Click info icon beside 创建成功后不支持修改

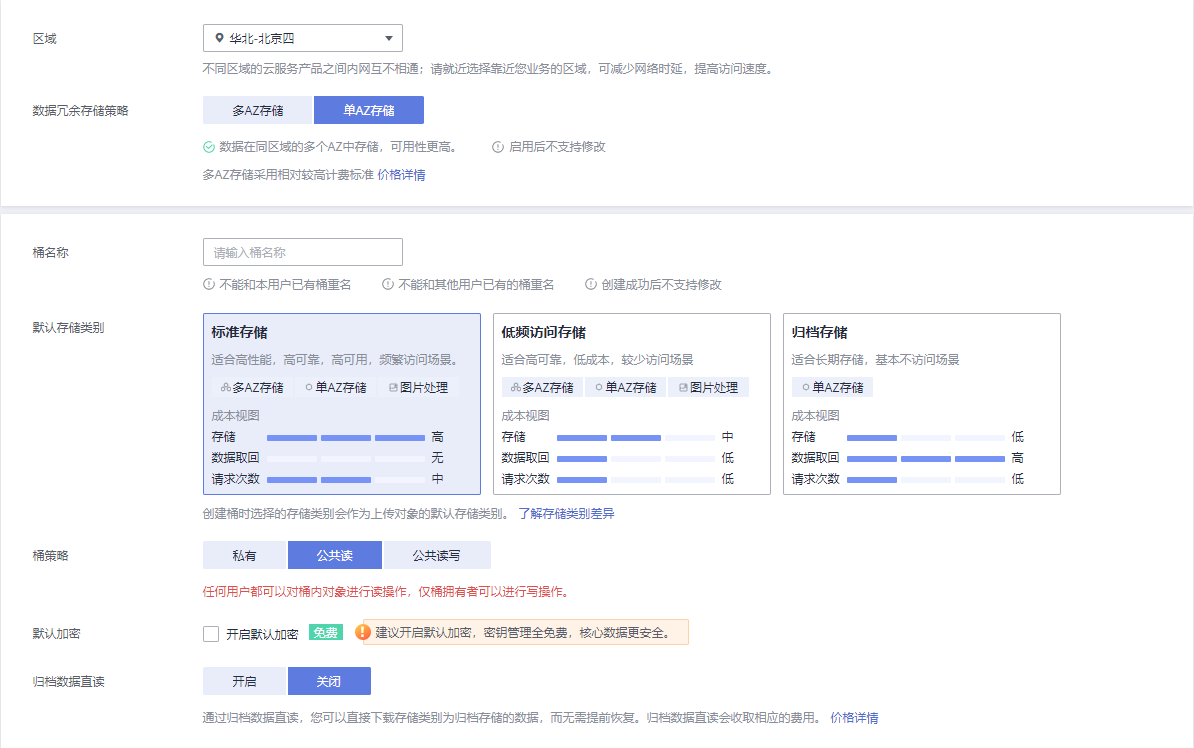(591, 285)
